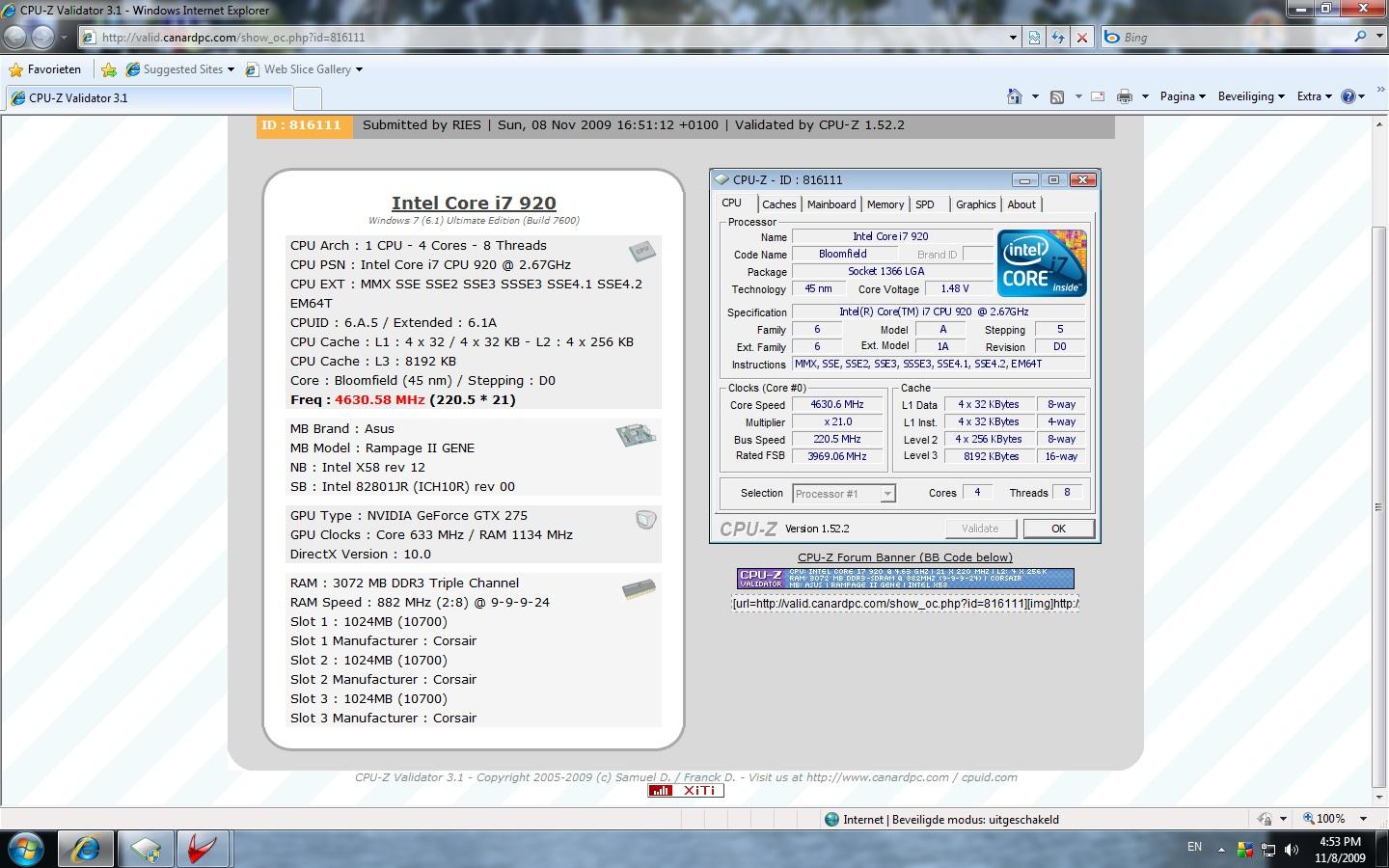Click the status bar security lock icon
The width and height of the screenshot is (1389, 868).
tap(1265, 819)
